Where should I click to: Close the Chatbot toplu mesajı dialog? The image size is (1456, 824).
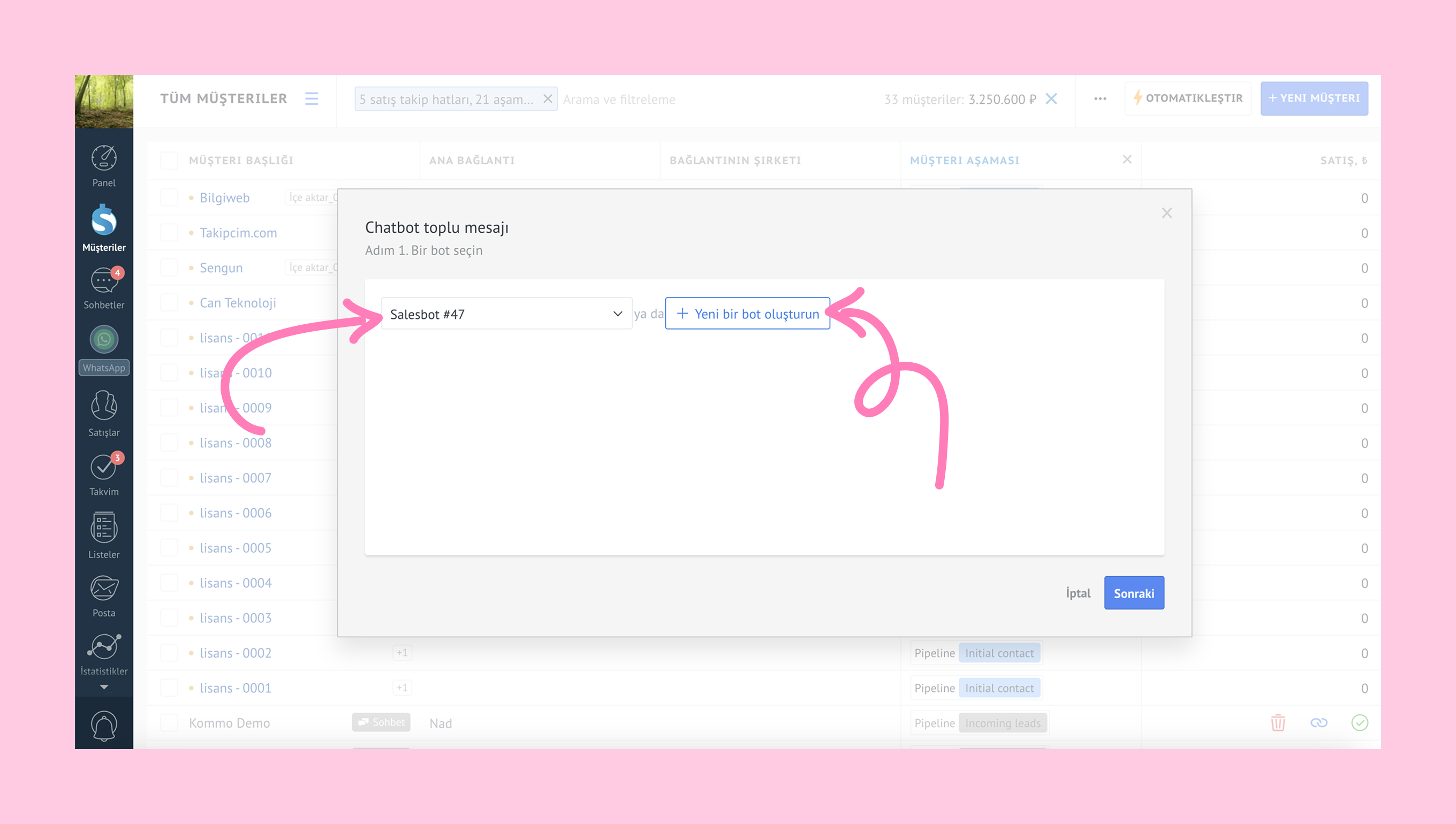(1167, 213)
